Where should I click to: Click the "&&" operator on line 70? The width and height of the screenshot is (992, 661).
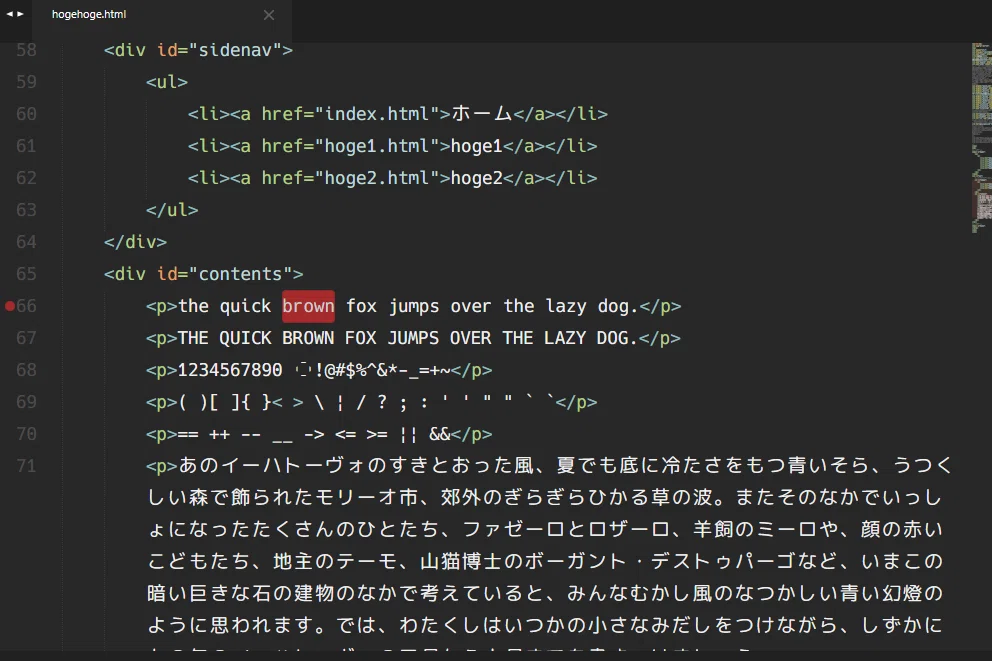click(x=440, y=434)
